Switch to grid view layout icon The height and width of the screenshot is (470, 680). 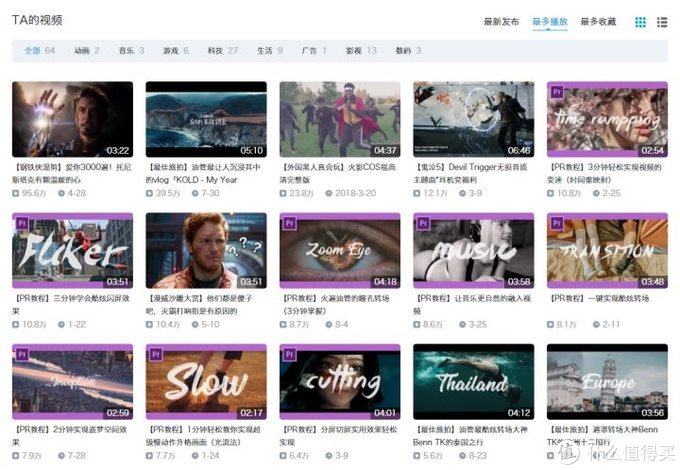point(641,22)
